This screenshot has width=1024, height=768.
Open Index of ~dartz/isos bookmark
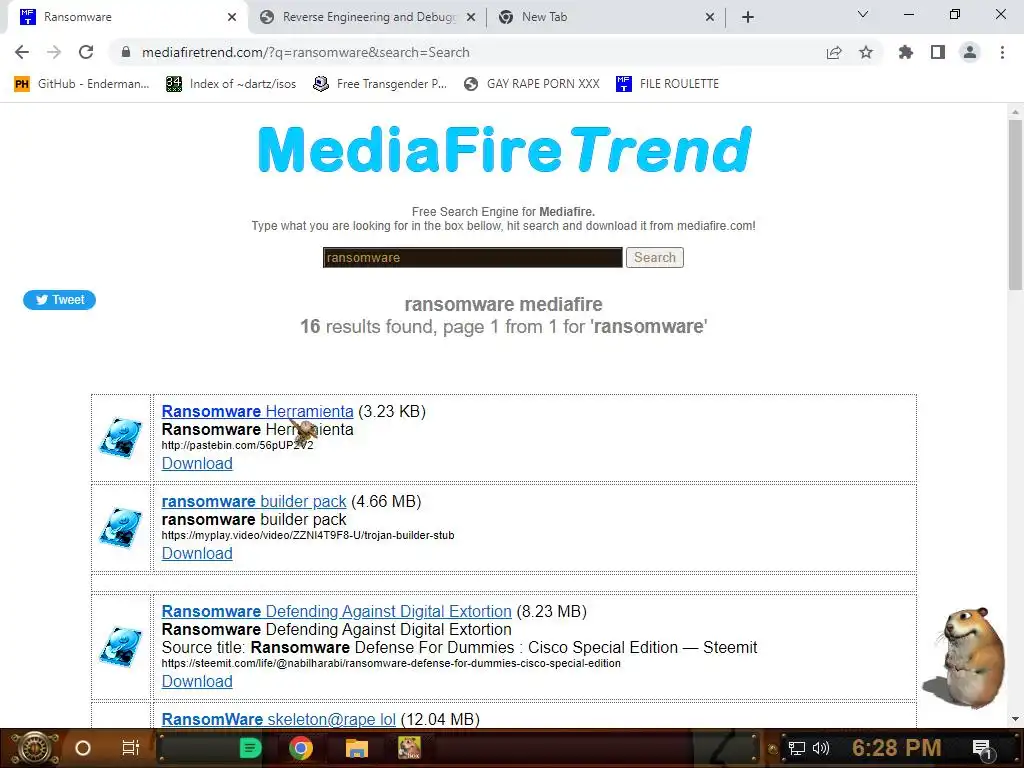click(231, 84)
